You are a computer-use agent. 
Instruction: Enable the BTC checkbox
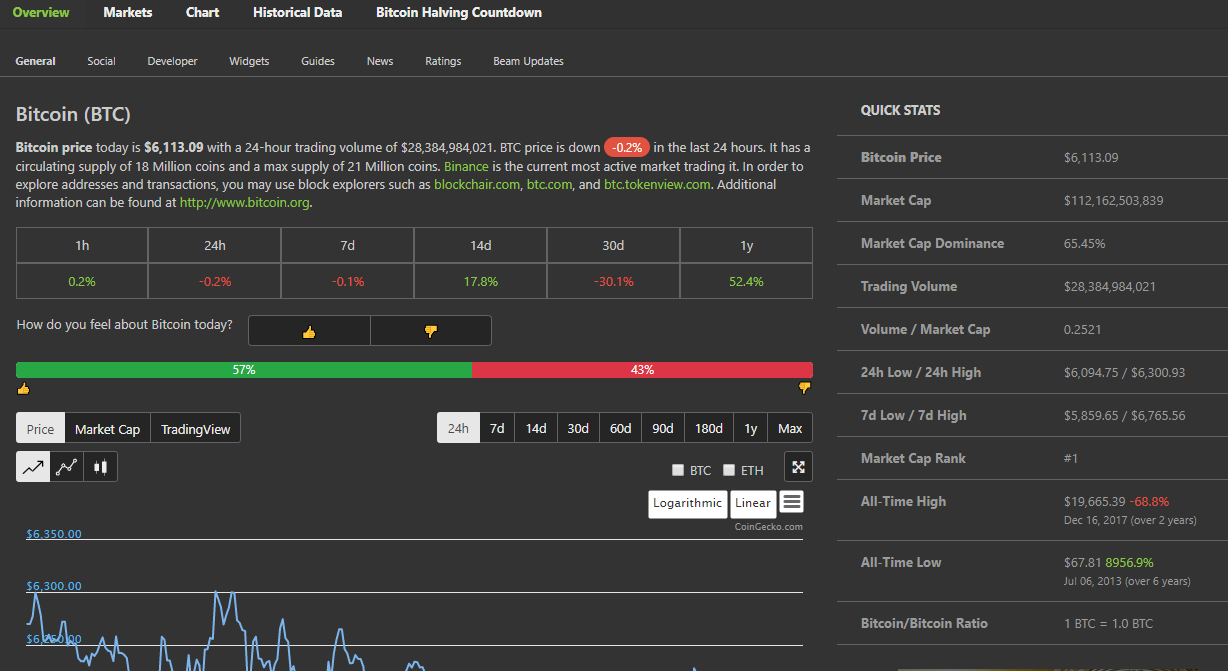point(678,470)
